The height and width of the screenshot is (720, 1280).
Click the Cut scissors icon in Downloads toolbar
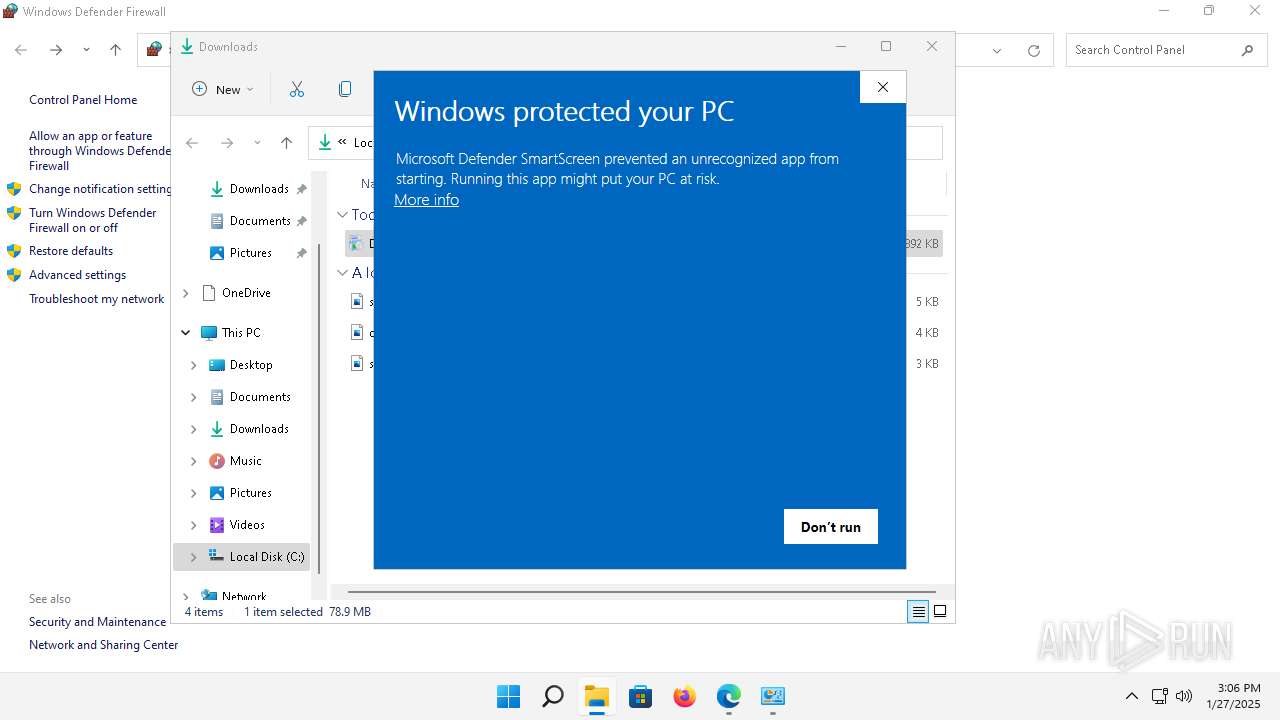[297, 89]
